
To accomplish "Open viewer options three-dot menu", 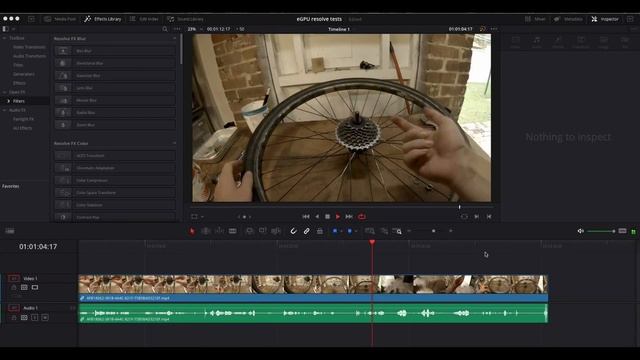I will [494, 29].
